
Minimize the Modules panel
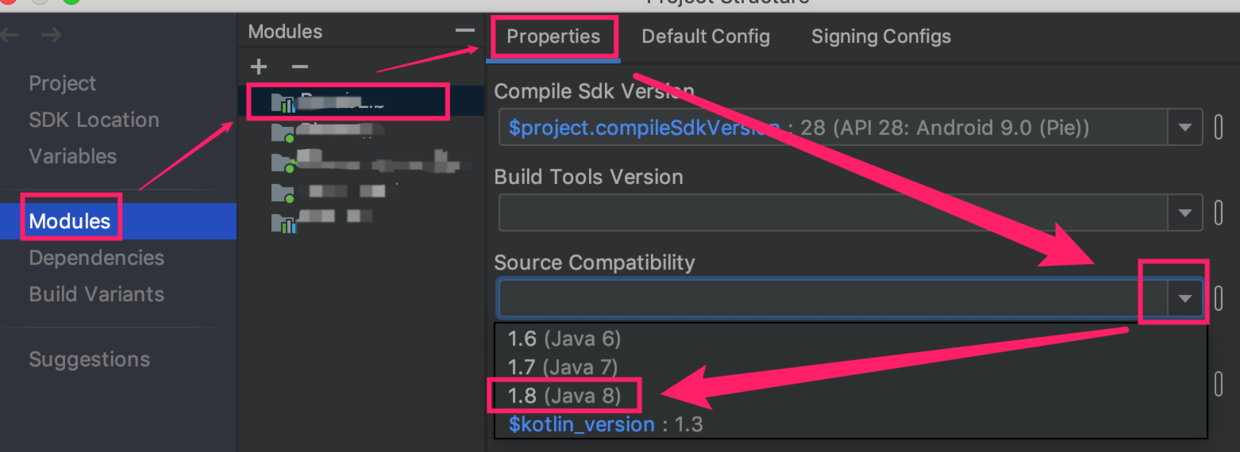point(465,31)
